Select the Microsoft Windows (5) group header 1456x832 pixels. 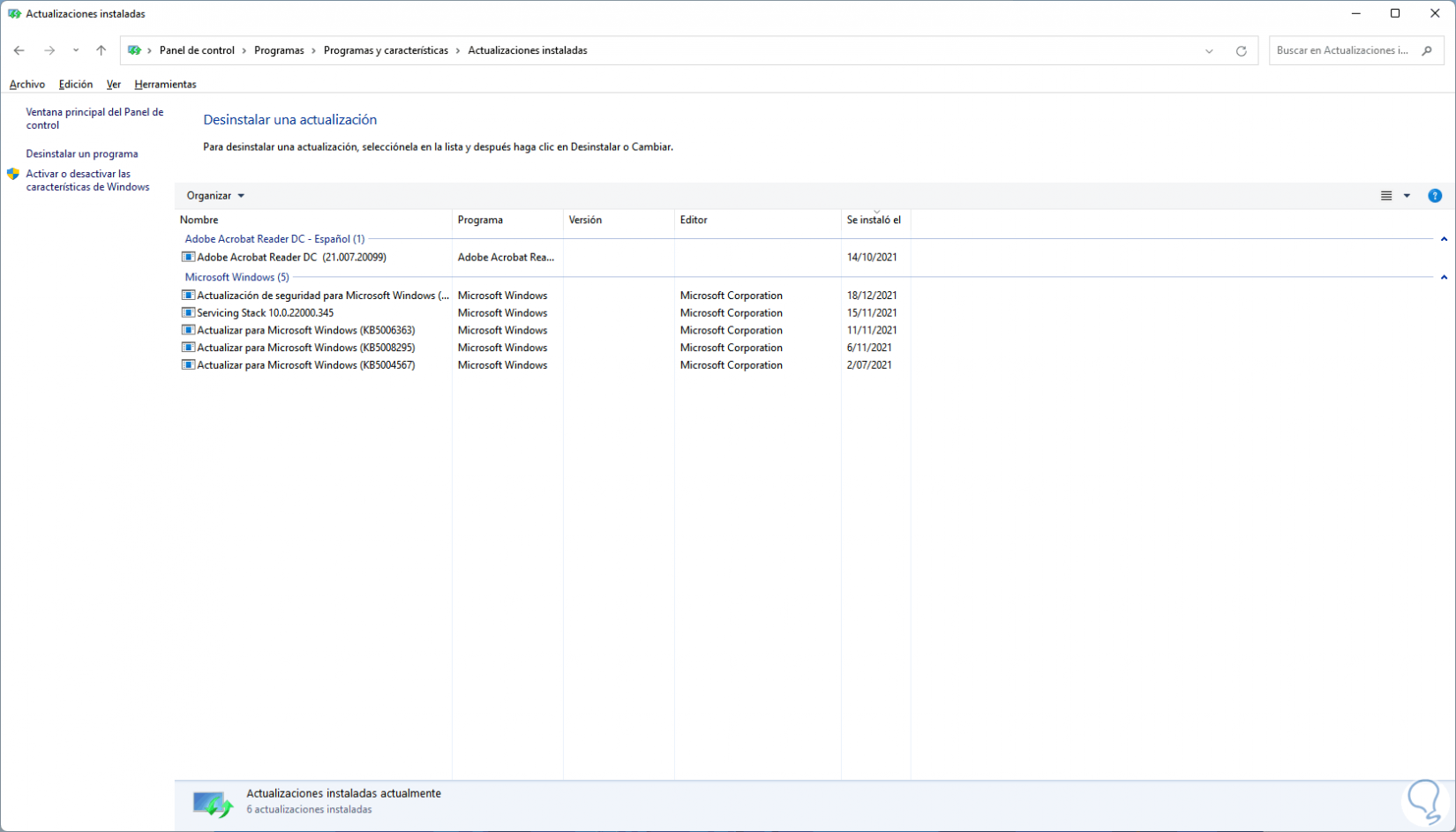tap(236, 277)
